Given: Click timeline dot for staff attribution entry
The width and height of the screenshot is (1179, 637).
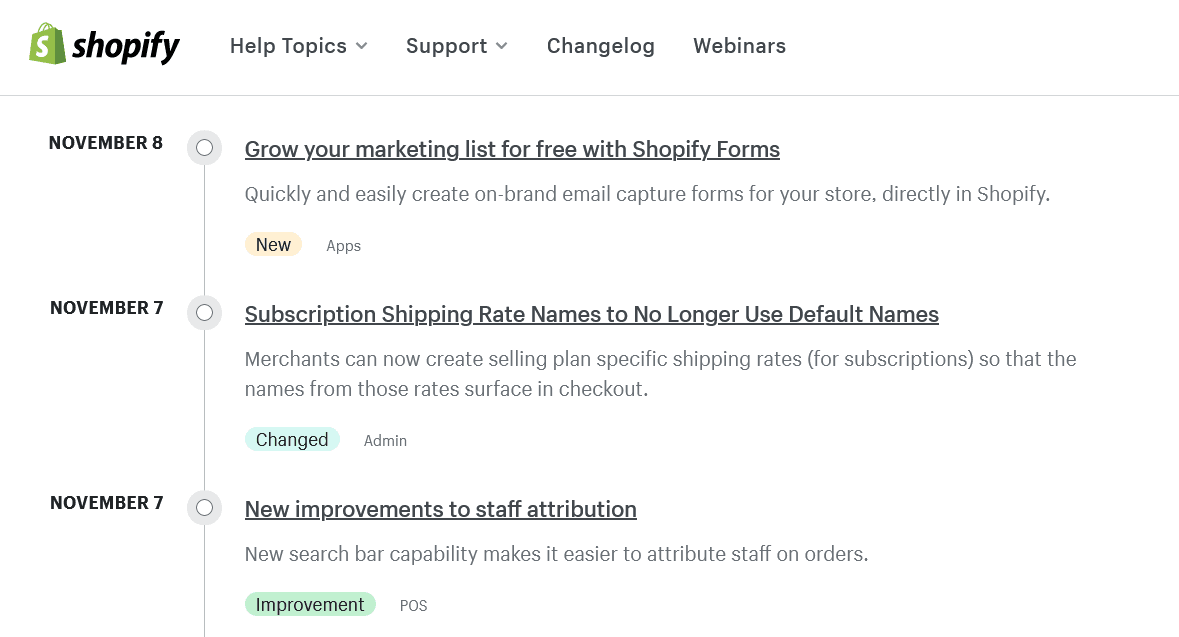Looking at the screenshot, I should [x=204, y=508].
